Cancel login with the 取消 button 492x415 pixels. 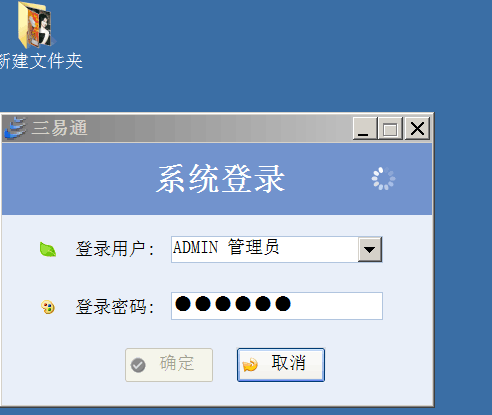click(281, 365)
